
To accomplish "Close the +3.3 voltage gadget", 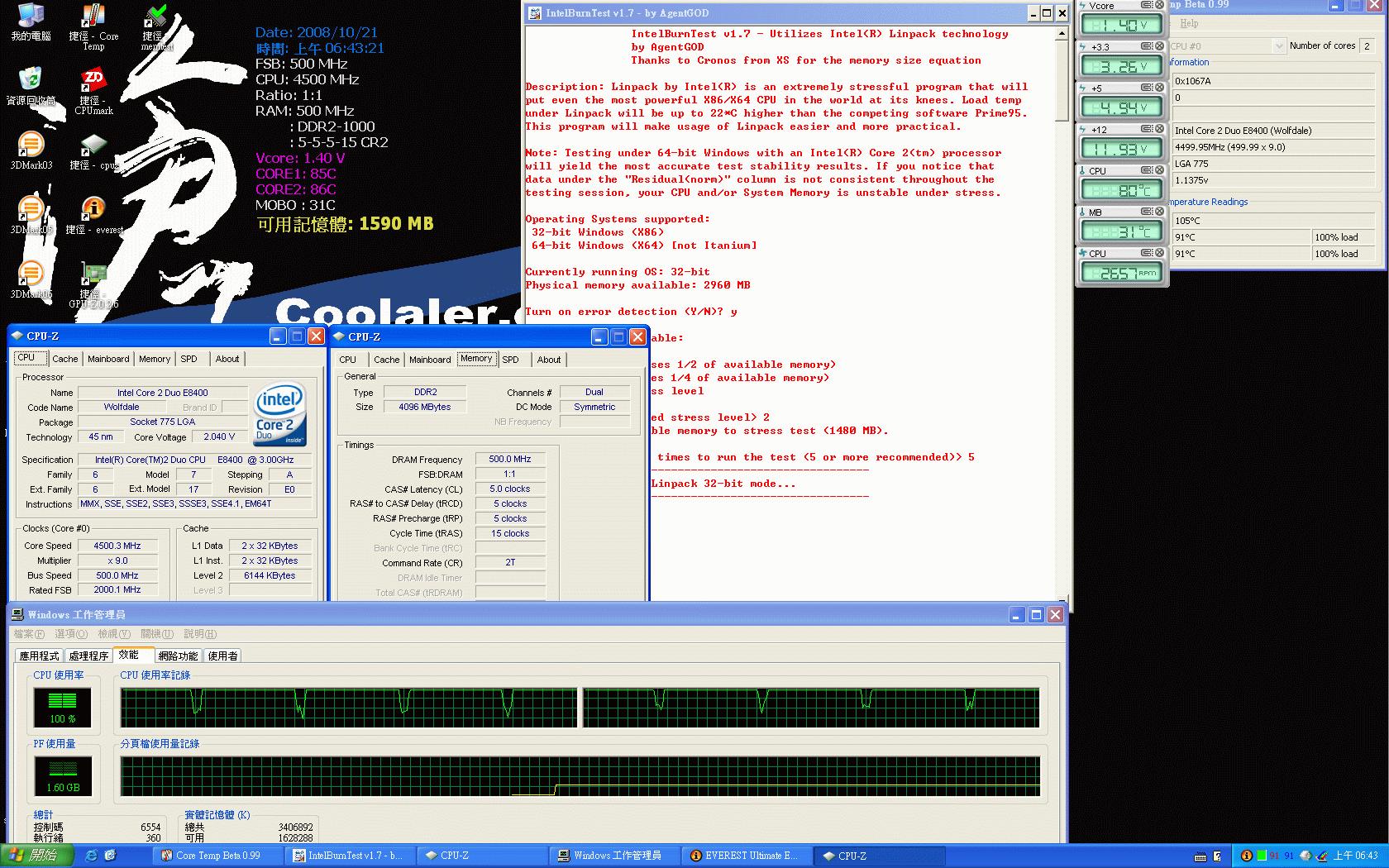I will pos(1159,46).
